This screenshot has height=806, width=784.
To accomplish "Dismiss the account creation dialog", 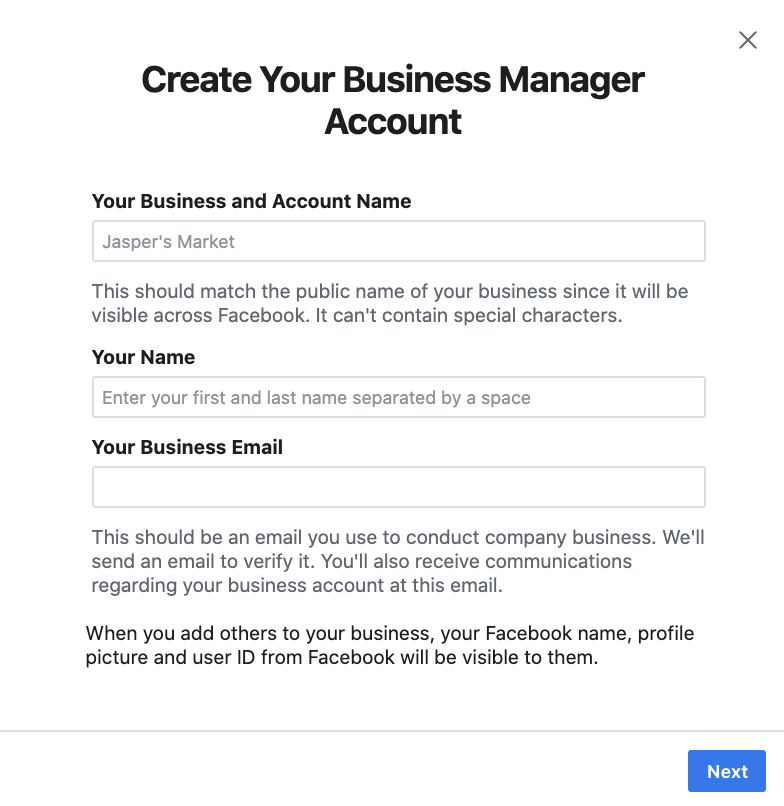I will [747, 40].
